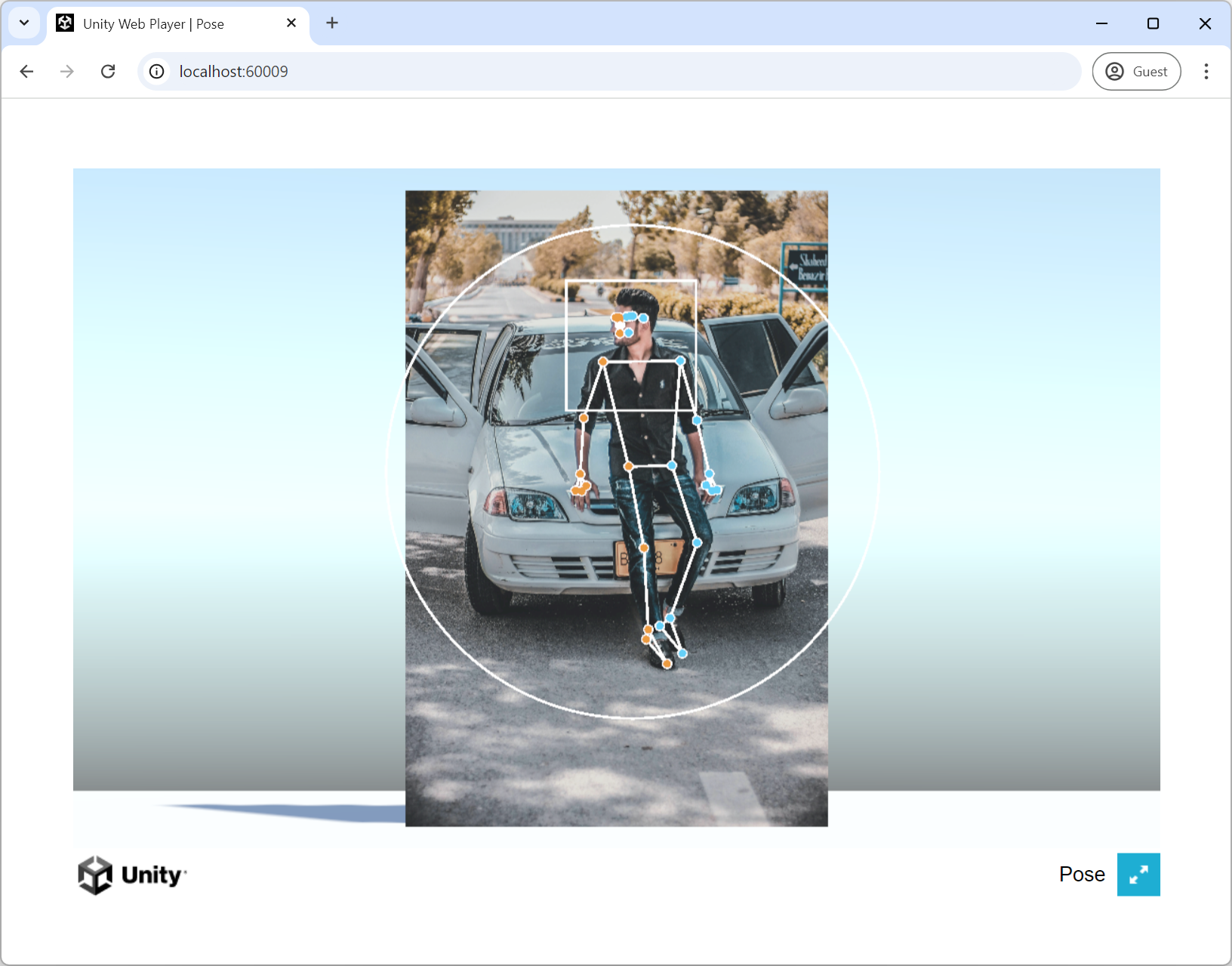1232x966 pixels.
Task: Navigate forward in the browser
Action: coord(66,71)
